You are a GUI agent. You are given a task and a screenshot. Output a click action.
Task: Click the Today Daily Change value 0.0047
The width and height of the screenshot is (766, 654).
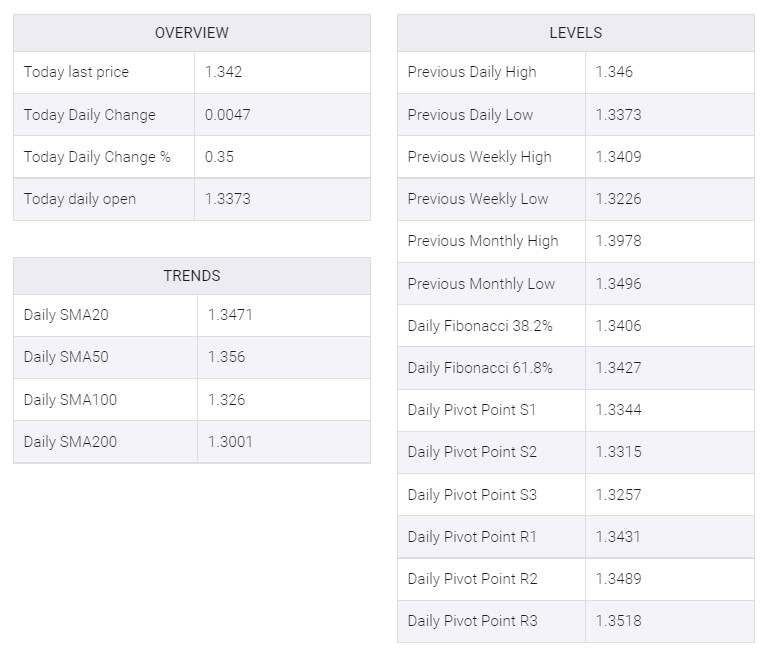tap(228, 115)
